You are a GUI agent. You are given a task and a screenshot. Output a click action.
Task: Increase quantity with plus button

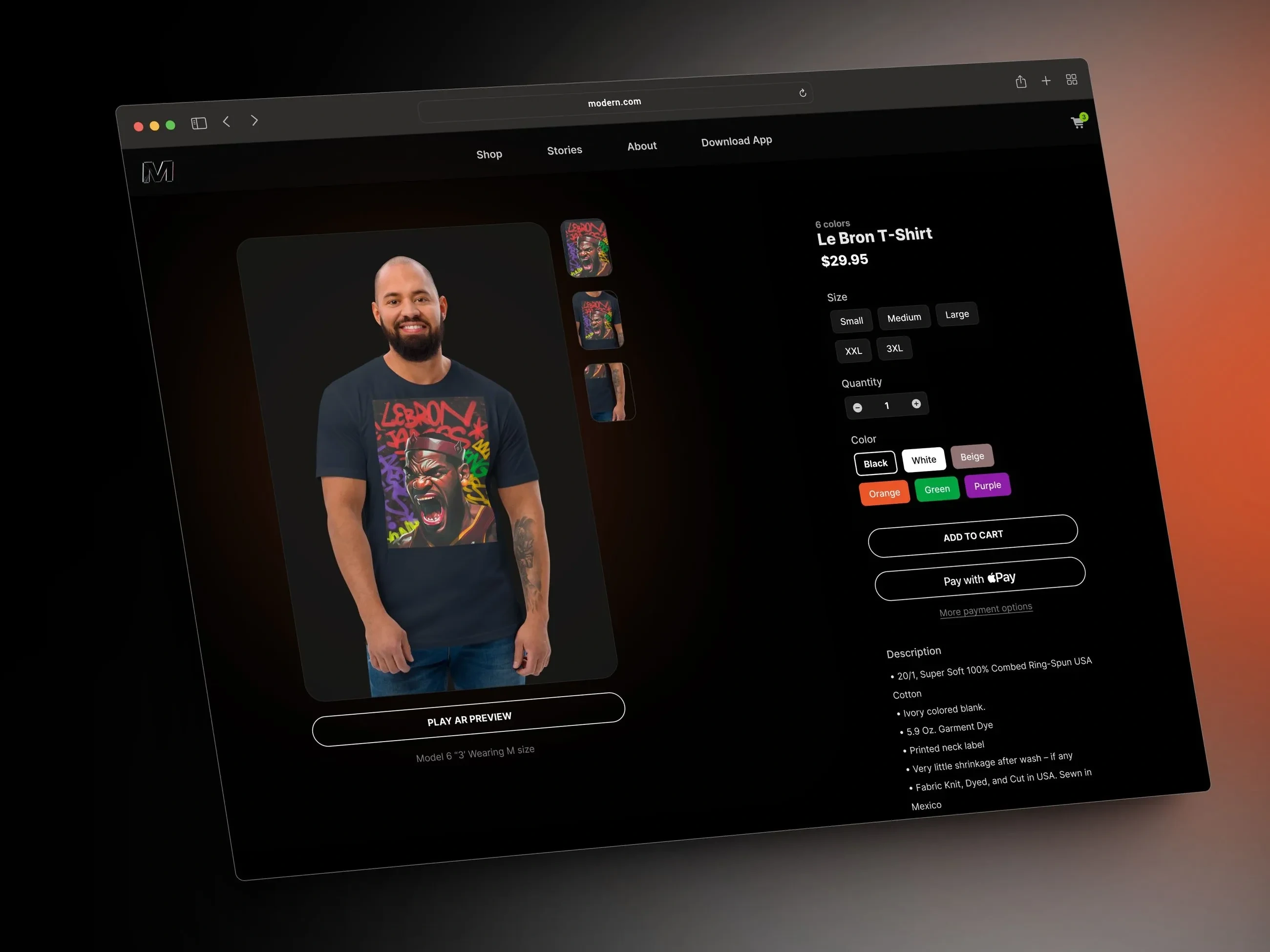pos(916,403)
